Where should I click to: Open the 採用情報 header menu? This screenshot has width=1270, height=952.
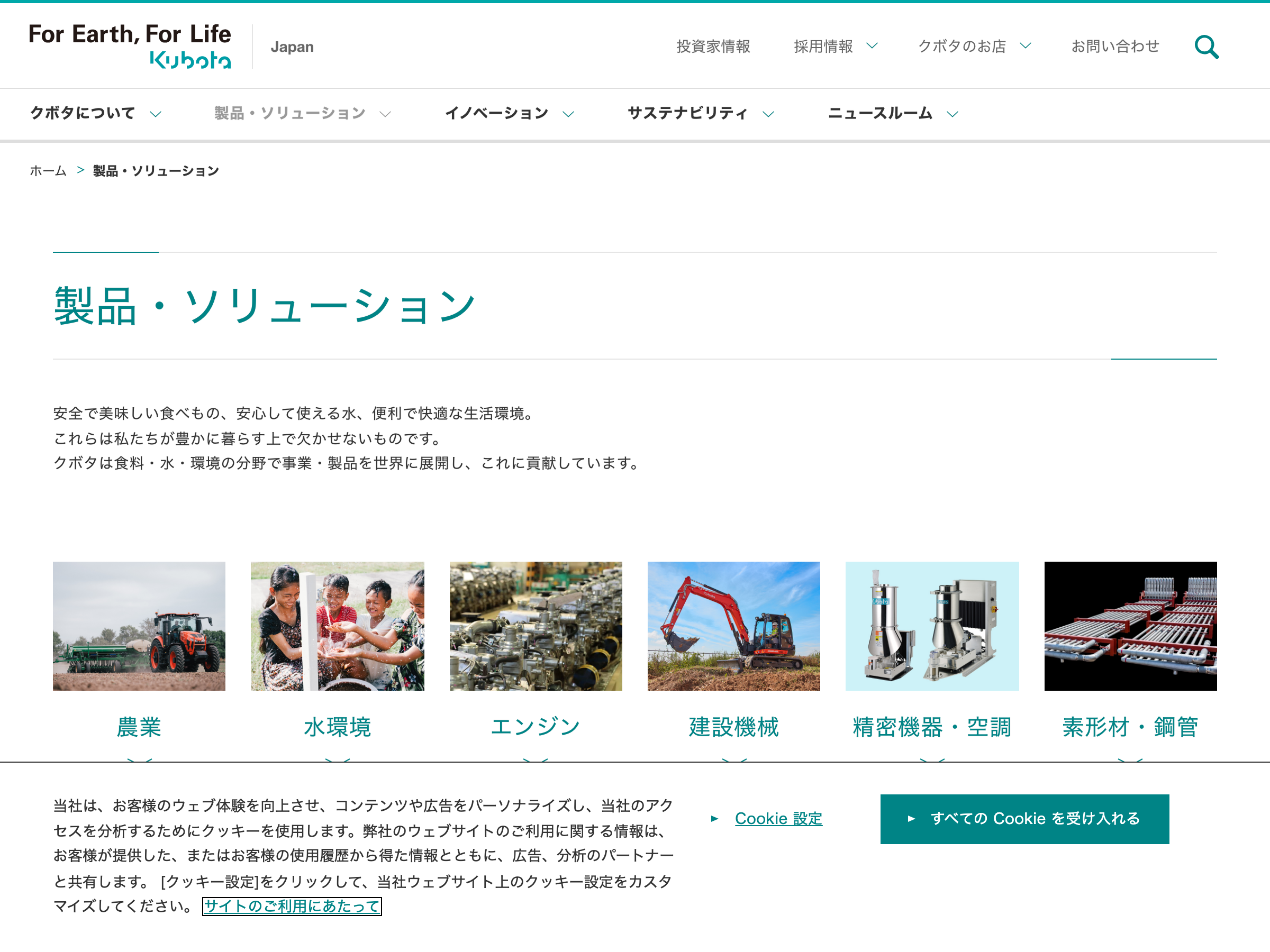pyautogui.click(x=823, y=47)
